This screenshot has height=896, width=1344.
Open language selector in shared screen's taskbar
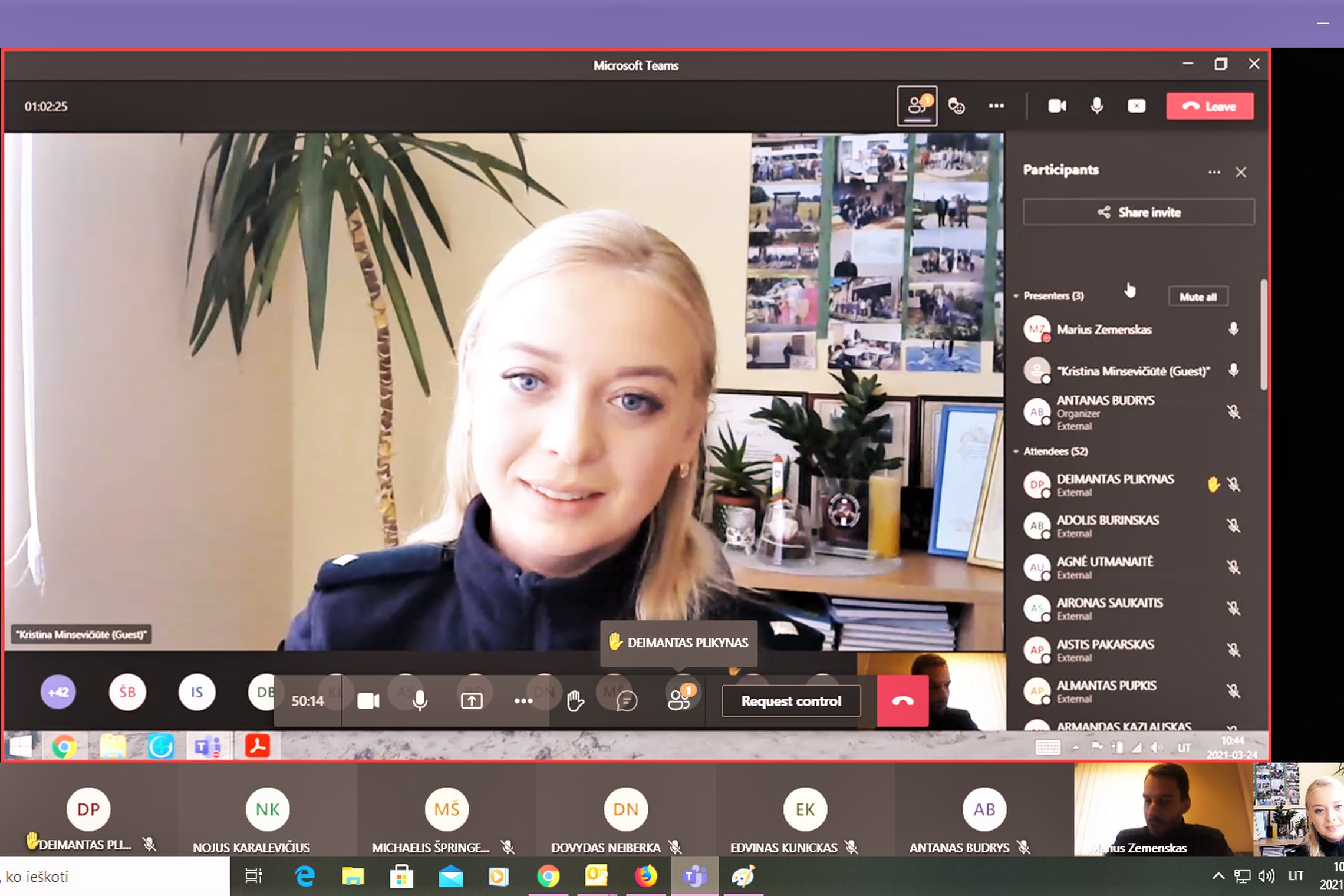point(1184,747)
